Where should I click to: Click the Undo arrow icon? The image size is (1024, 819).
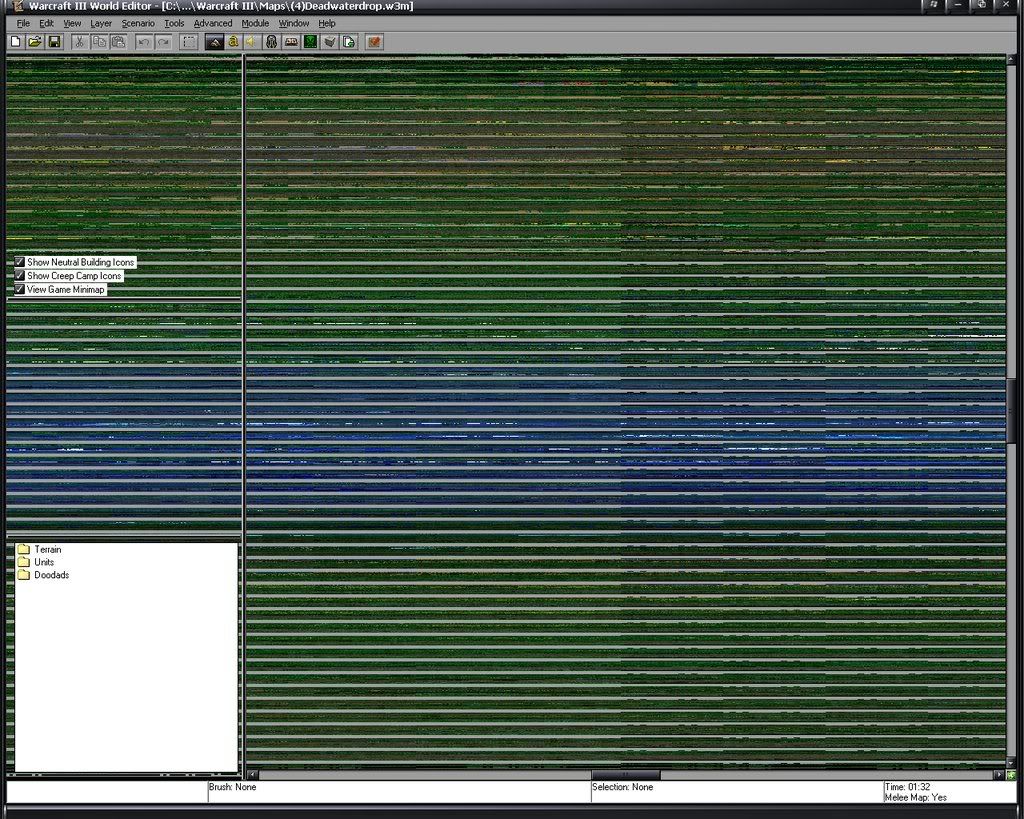click(144, 42)
